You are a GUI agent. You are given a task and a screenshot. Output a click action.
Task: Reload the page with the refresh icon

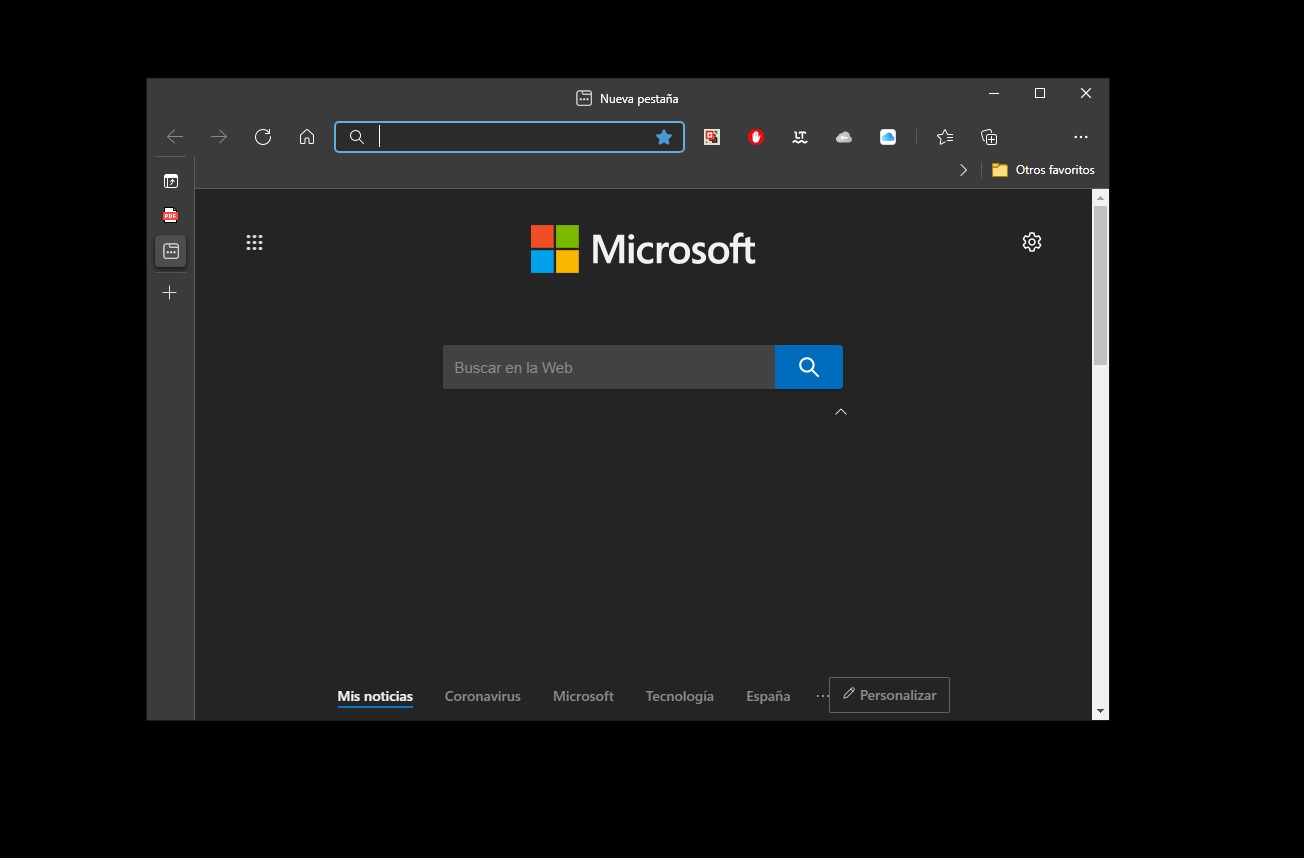pyautogui.click(x=263, y=137)
